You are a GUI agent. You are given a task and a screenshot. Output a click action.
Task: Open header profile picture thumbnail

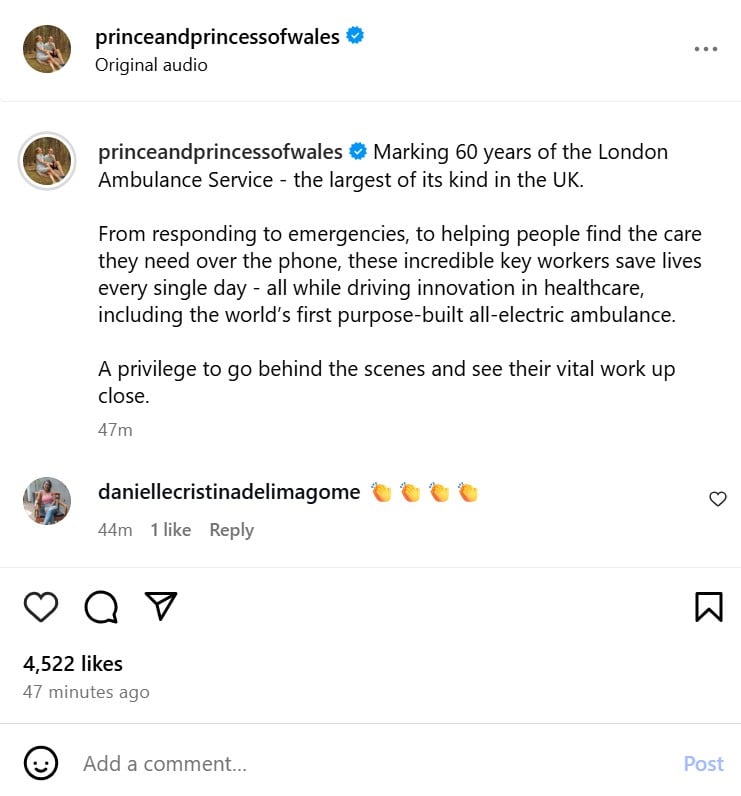pos(47,50)
